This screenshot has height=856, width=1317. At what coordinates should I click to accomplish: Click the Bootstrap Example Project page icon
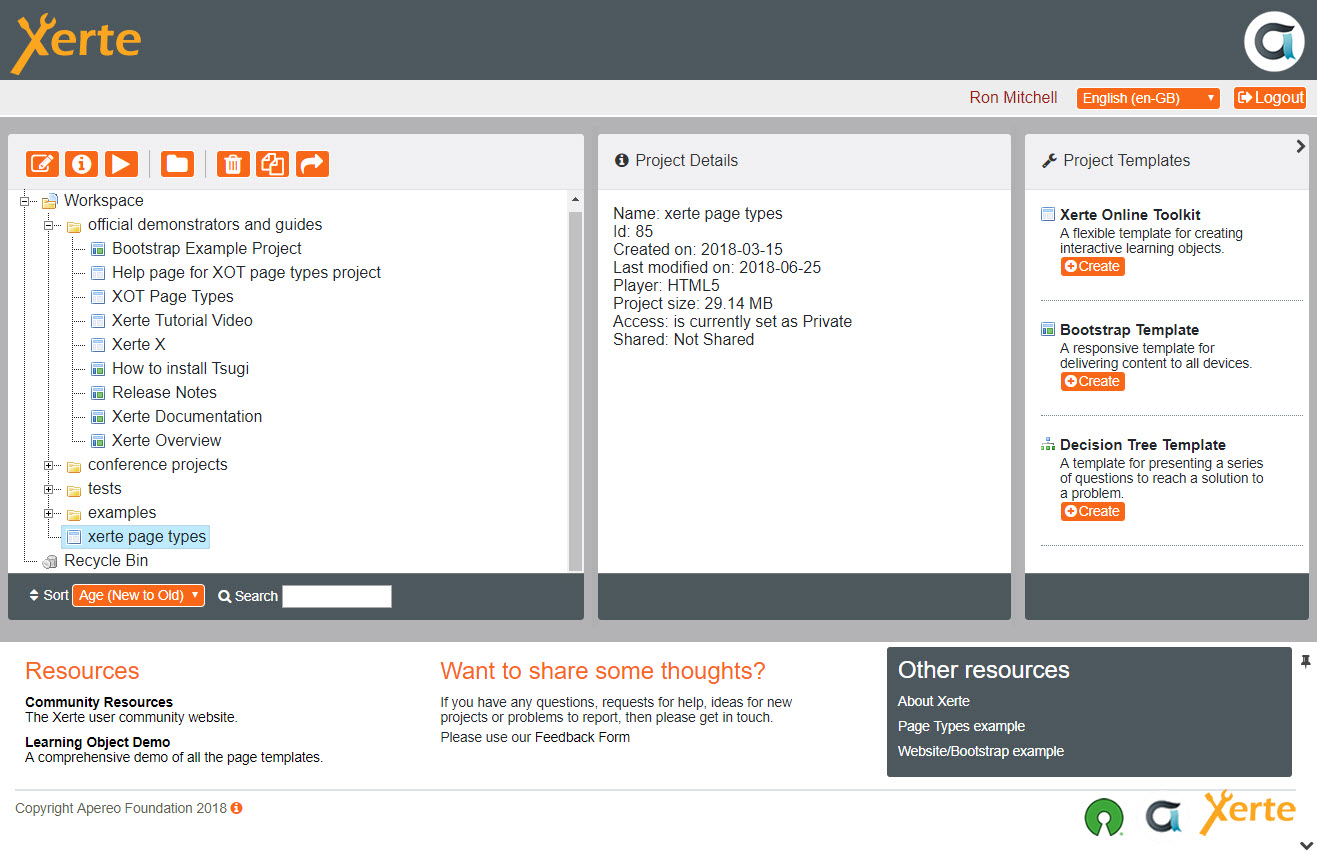(98, 249)
